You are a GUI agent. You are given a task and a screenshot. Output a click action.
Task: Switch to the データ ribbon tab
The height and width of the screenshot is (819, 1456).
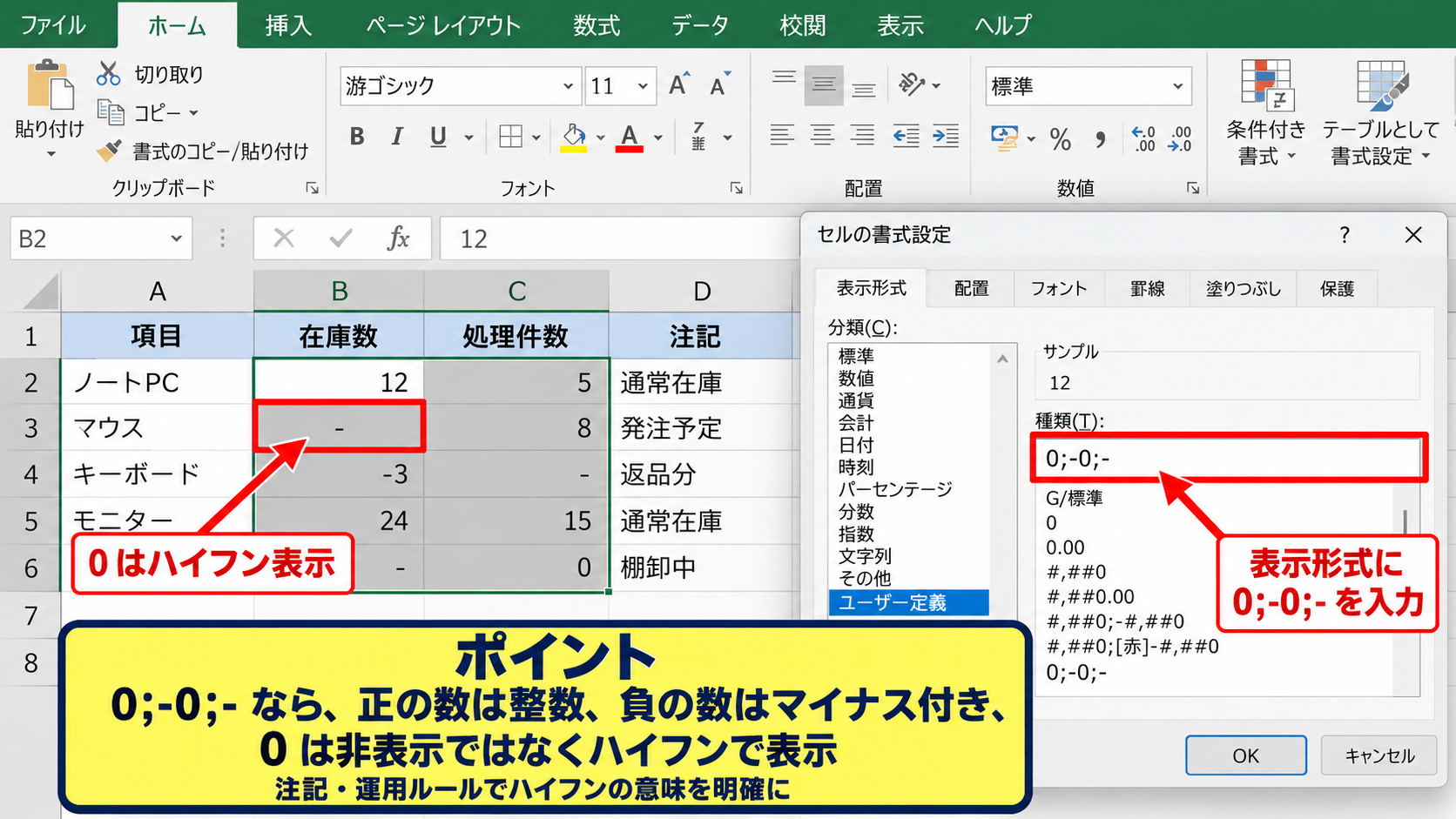(x=699, y=25)
